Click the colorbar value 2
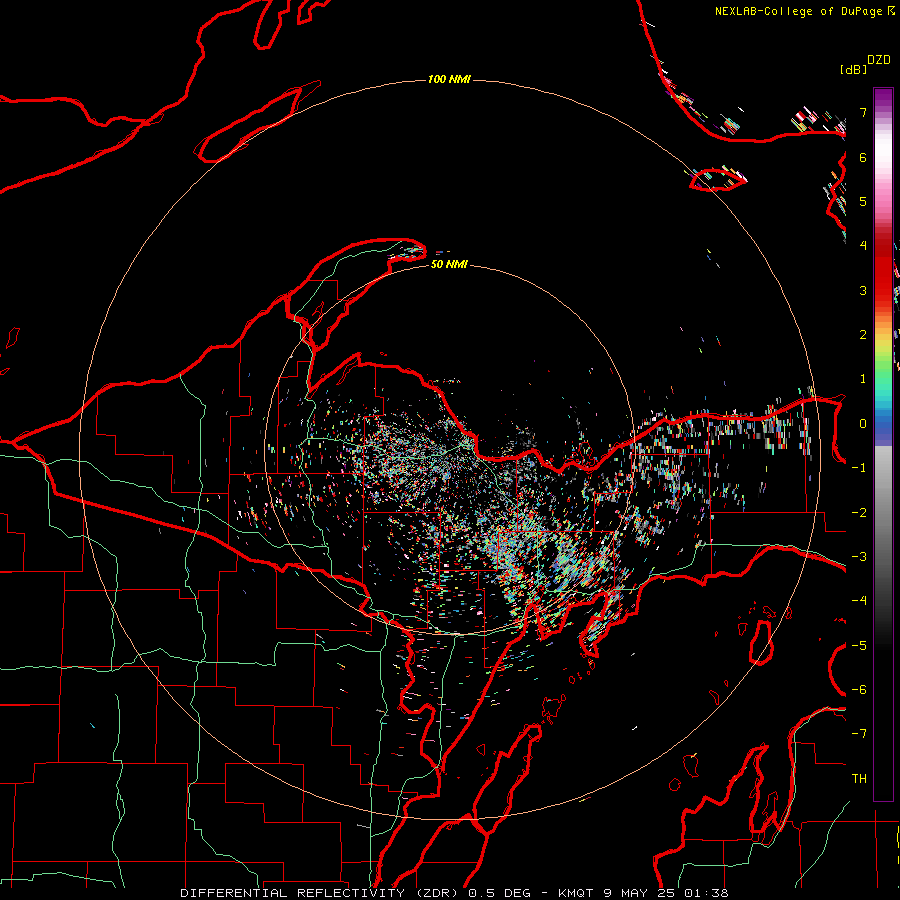 click(863, 335)
